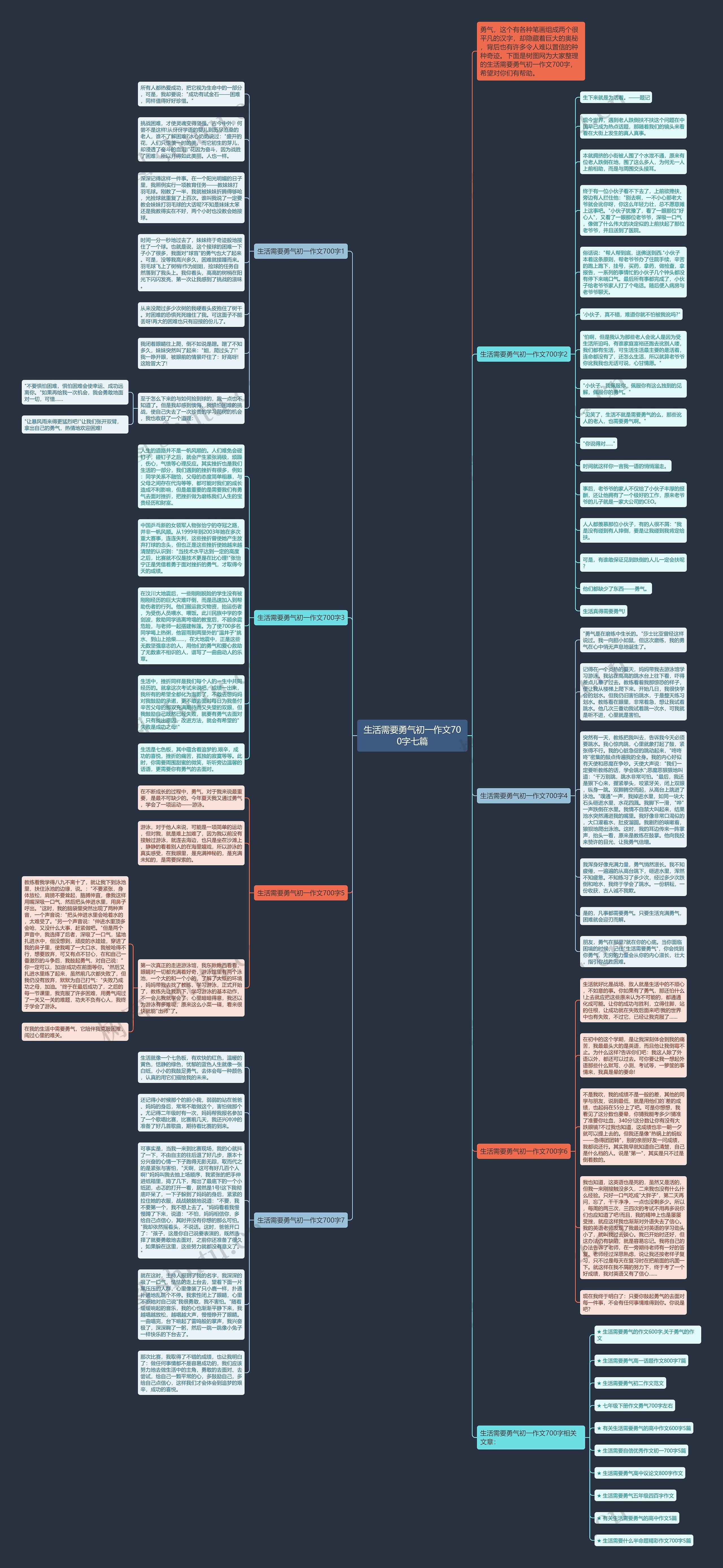Click 生活需要勇气初一作文700字相关文章 node
The height and width of the screenshot is (1568, 723).
529,1437
